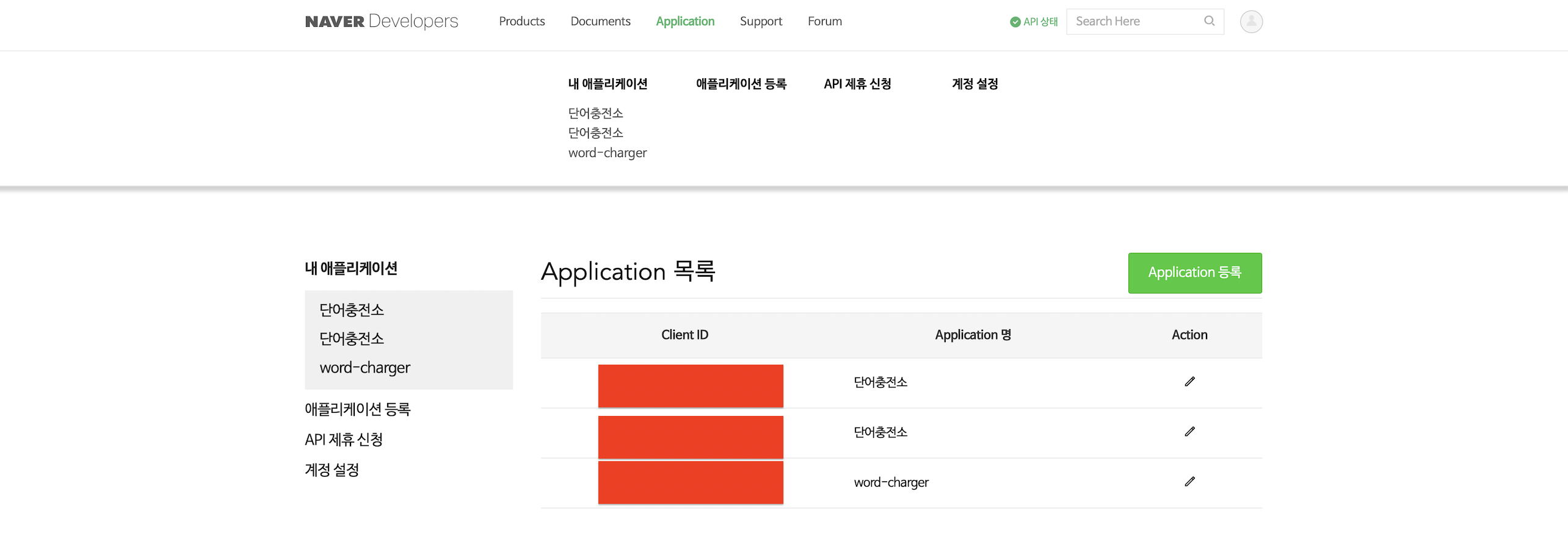
Task: Select 계정 설정 in dropdown menu
Action: tap(975, 84)
